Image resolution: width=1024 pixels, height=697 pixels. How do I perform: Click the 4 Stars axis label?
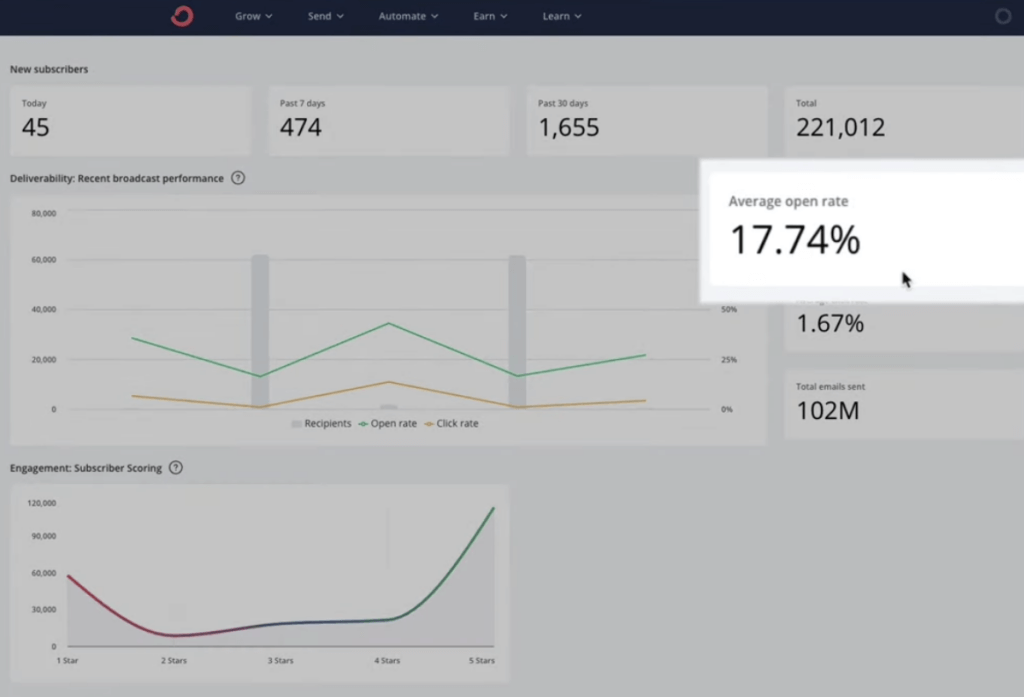[387, 660]
